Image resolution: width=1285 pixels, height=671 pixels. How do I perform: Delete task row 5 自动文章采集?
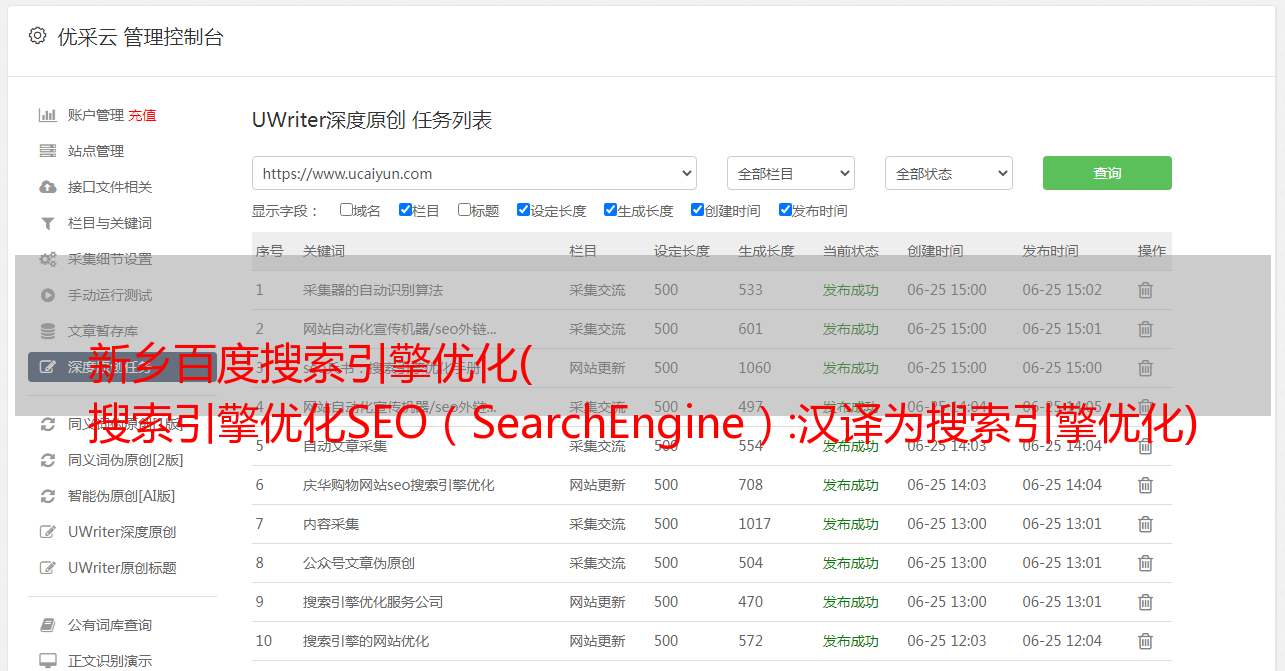(x=1145, y=446)
